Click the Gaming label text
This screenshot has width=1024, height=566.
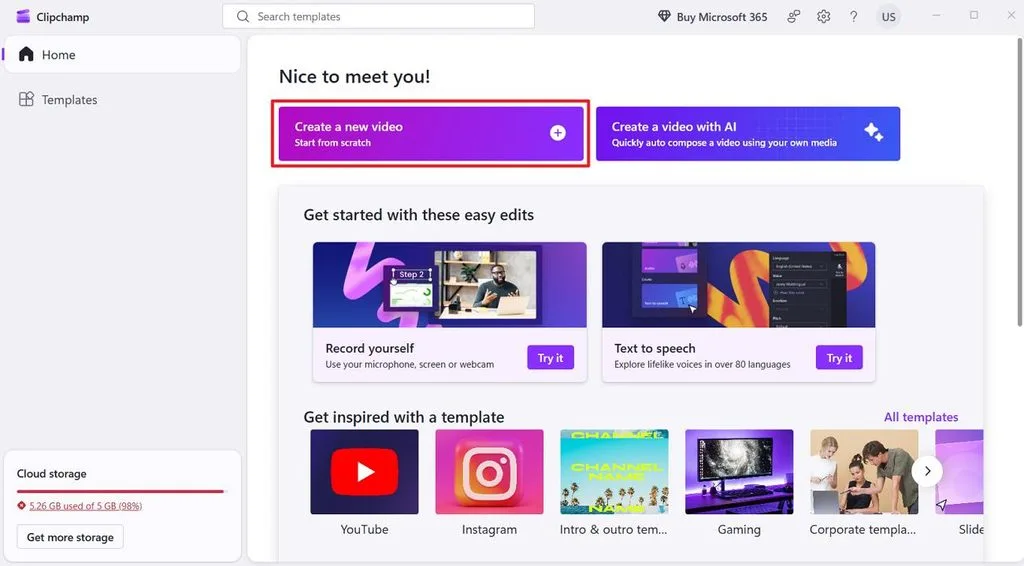click(x=739, y=529)
